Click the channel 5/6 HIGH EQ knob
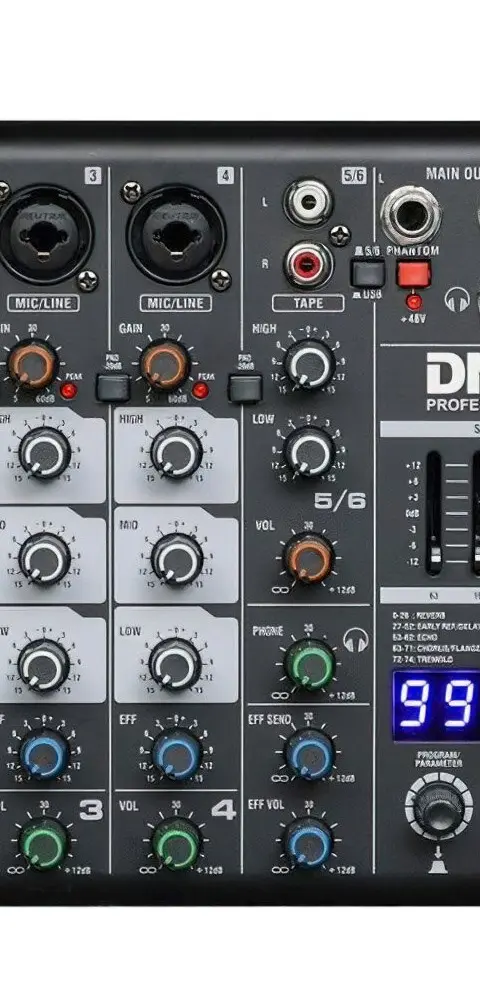Image resolution: width=480 pixels, height=1000 pixels. (310, 364)
